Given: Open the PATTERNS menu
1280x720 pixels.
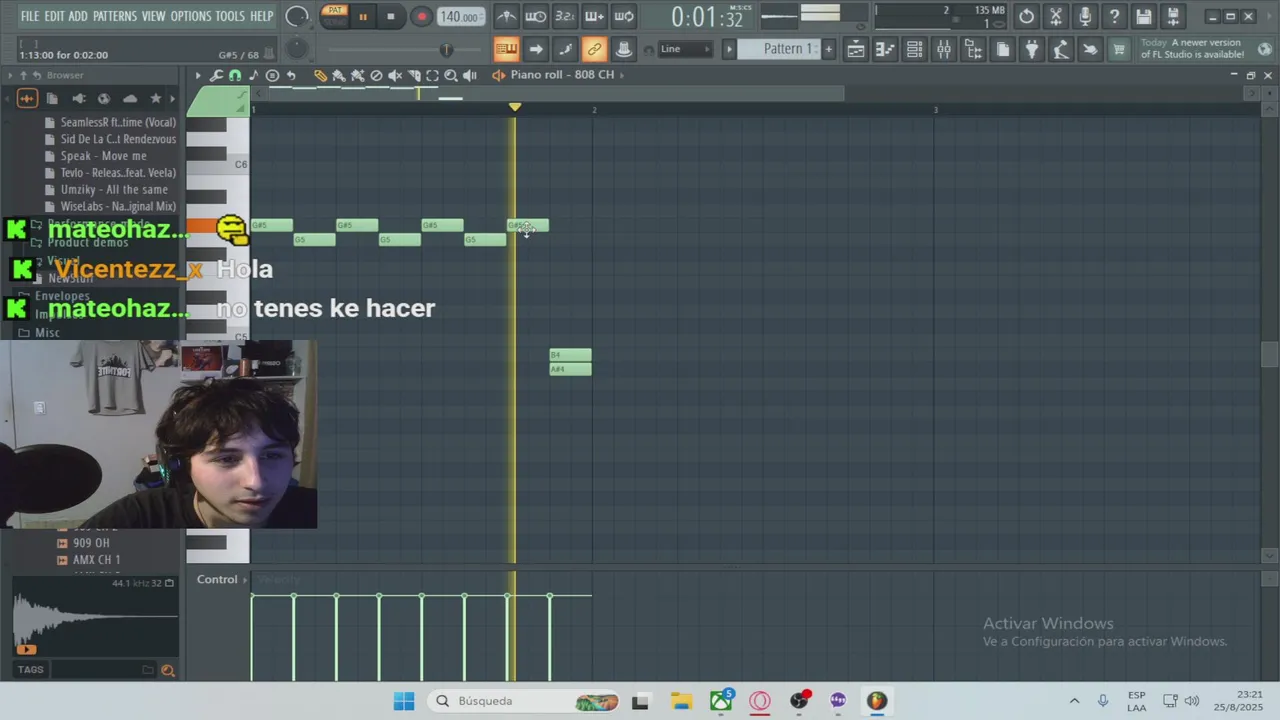Looking at the screenshot, I should point(114,16).
